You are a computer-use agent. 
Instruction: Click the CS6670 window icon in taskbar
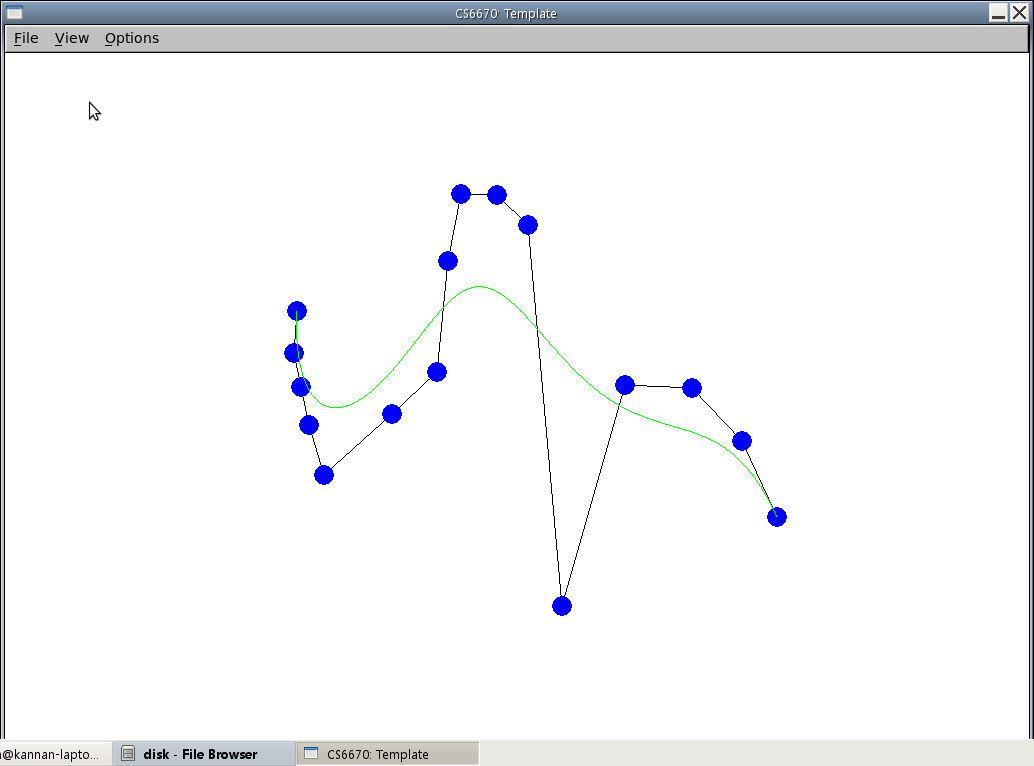click(311, 754)
